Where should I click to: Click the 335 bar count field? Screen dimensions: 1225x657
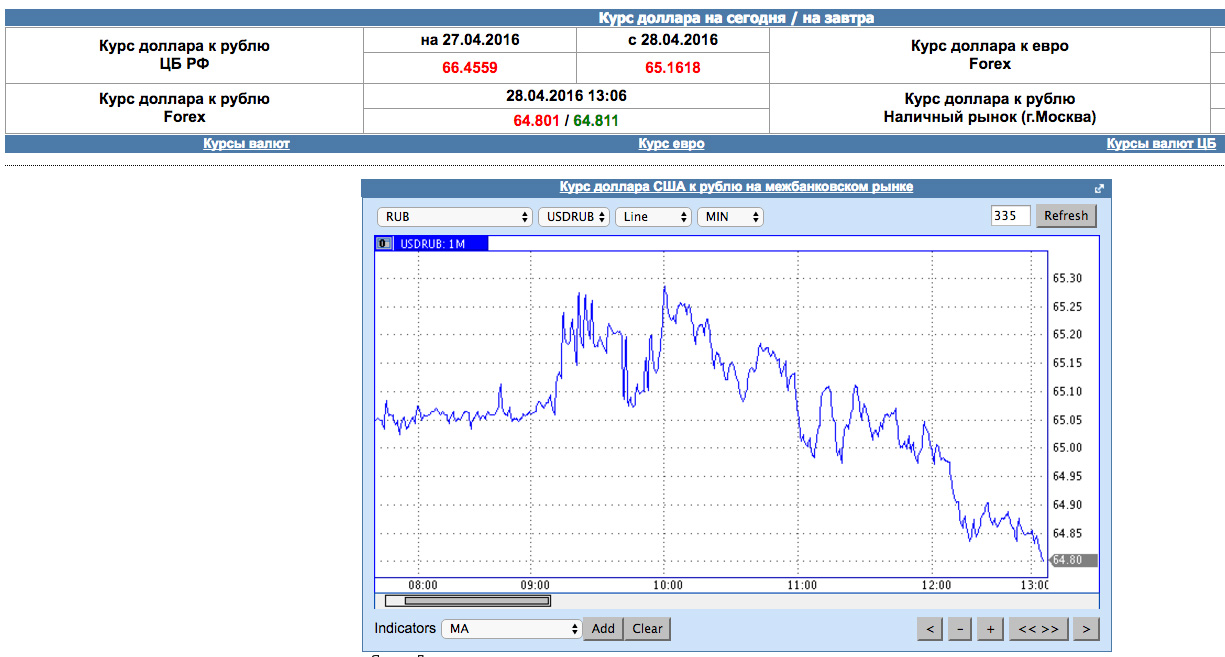pos(1010,216)
